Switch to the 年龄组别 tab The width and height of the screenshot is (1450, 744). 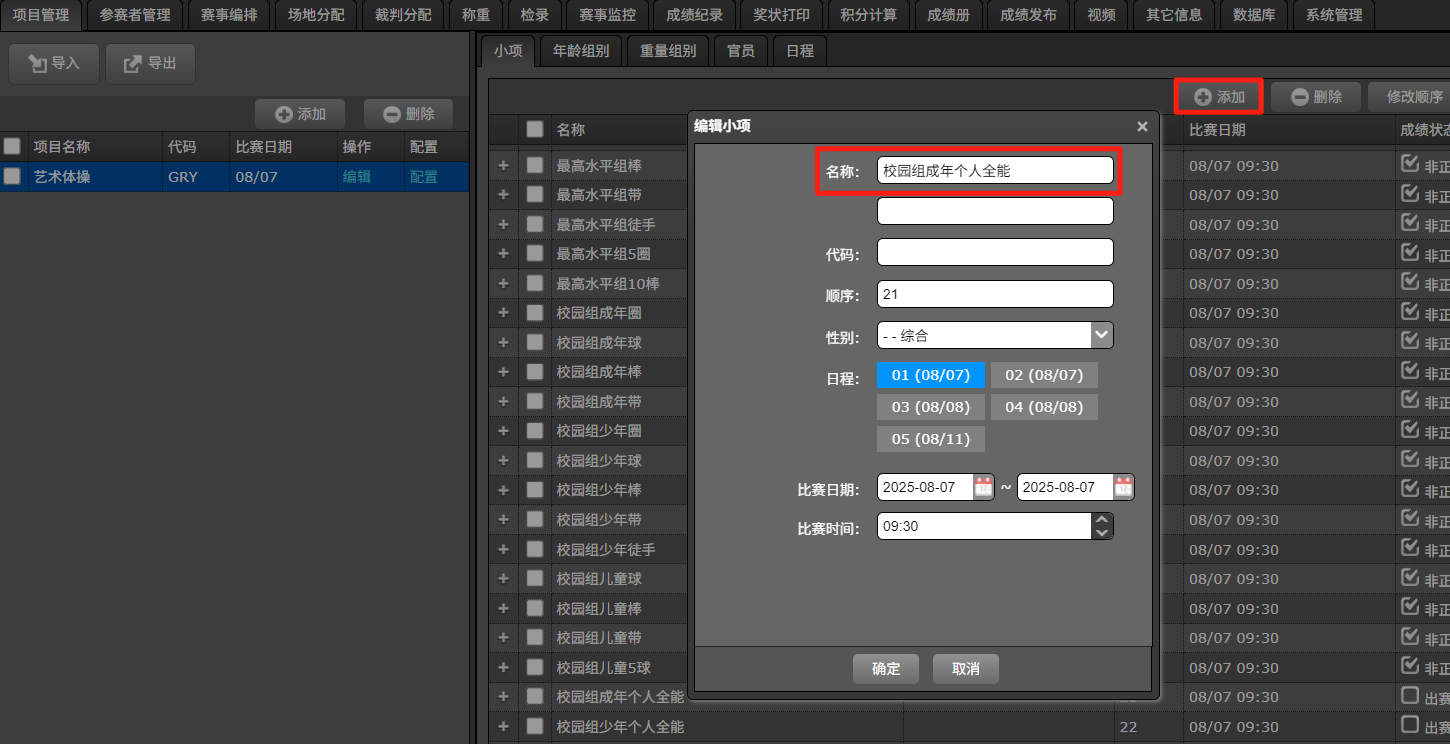click(581, 51)
